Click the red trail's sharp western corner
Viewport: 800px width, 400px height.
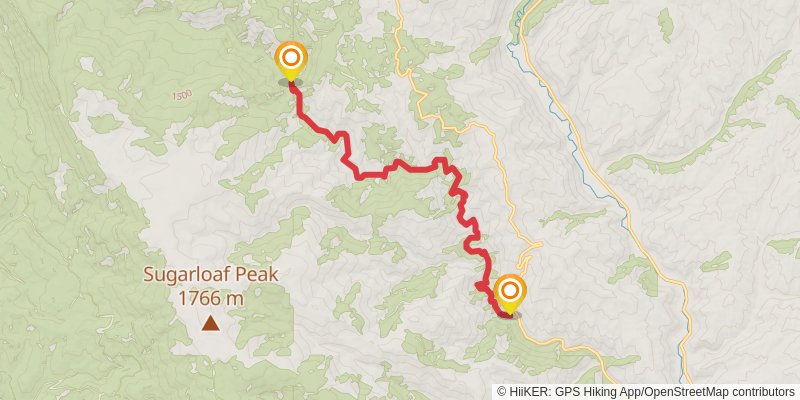click(x=359, y=177)
